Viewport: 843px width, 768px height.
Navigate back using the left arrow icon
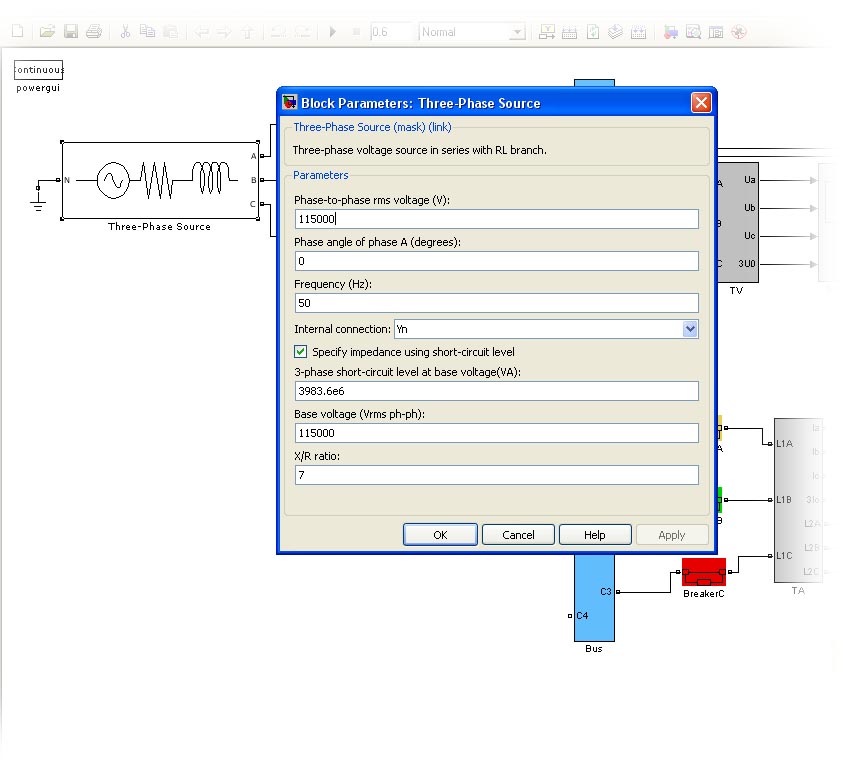[202, 32]
